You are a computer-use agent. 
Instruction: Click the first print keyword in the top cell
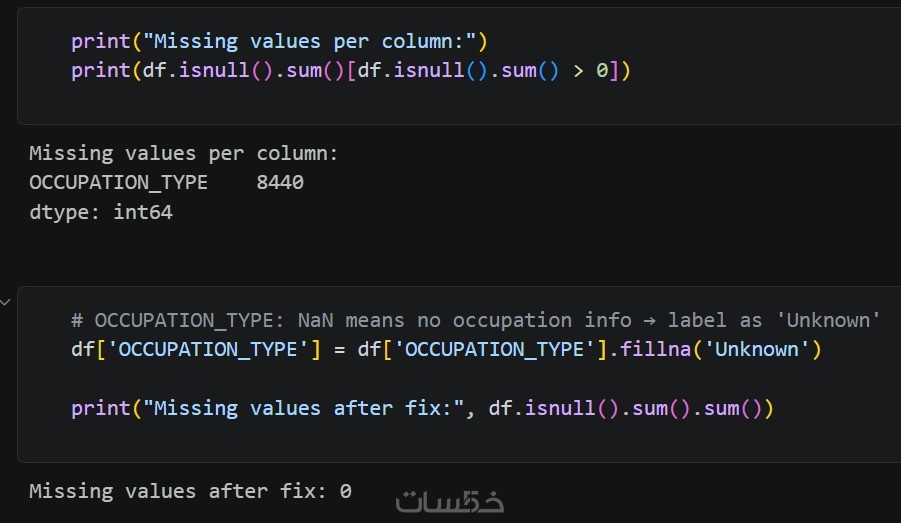pyautogui.click(x=100, y=42)
